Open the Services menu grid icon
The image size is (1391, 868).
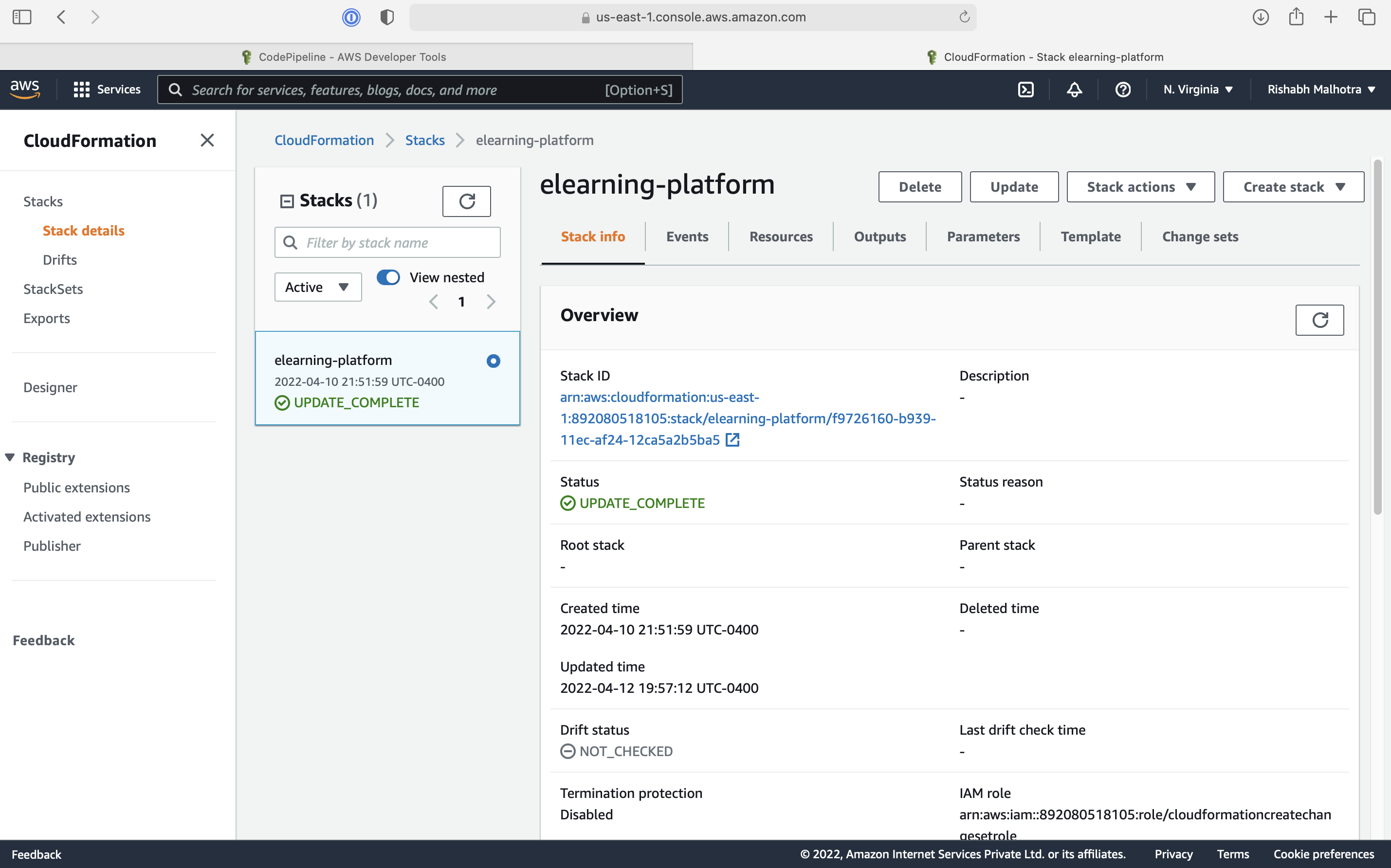pos(81,89)
